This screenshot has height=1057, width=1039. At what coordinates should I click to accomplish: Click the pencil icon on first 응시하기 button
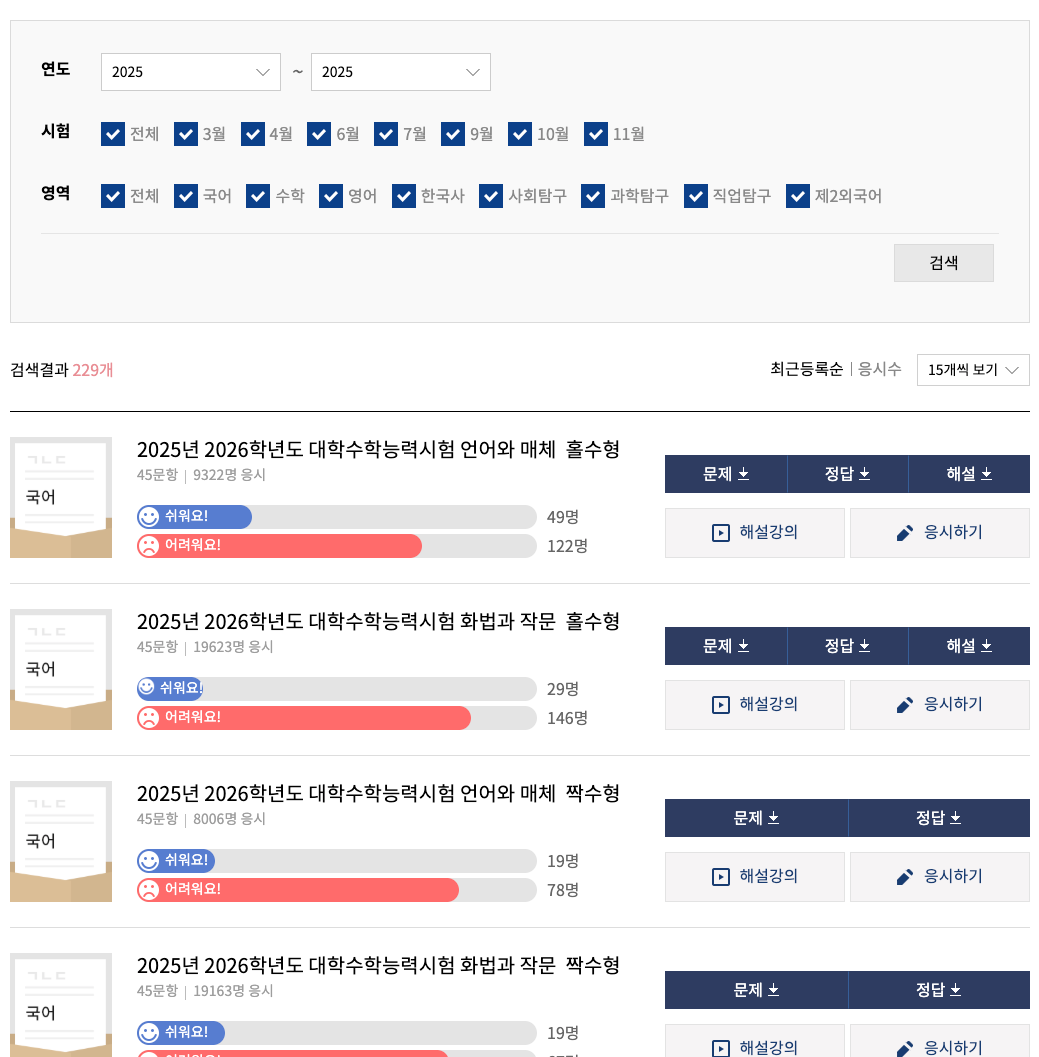click(x=903, y=532)
